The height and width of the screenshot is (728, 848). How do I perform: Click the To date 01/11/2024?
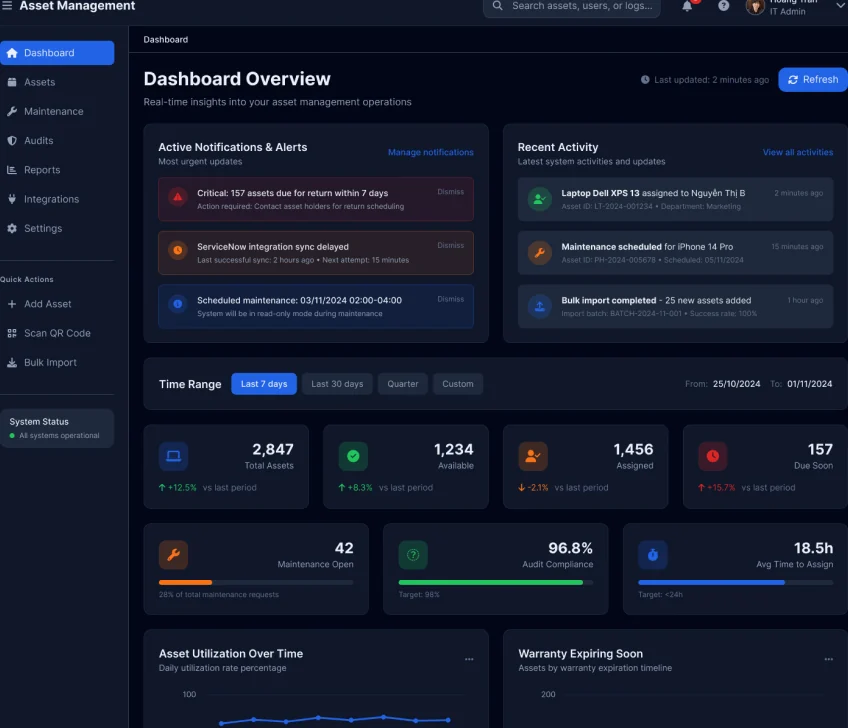click(x=809, y=384)
